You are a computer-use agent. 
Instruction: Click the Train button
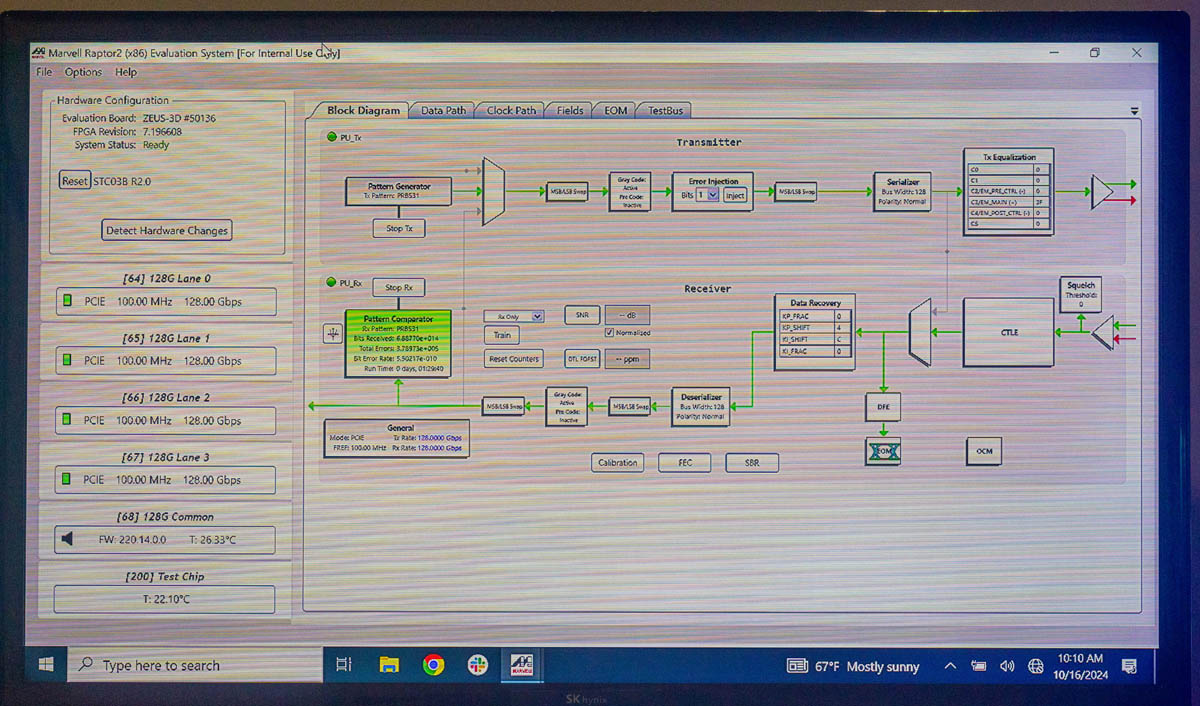(502, 335)
